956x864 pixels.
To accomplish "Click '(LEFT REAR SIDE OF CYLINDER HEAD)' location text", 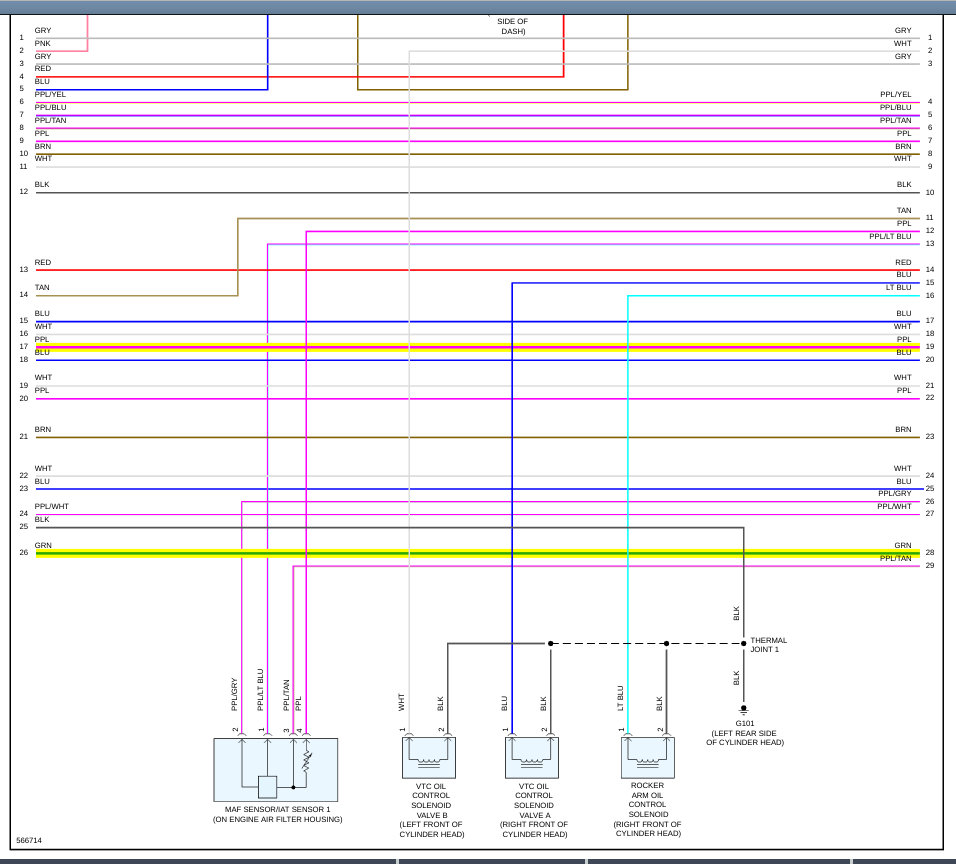I will coord(745,738).
